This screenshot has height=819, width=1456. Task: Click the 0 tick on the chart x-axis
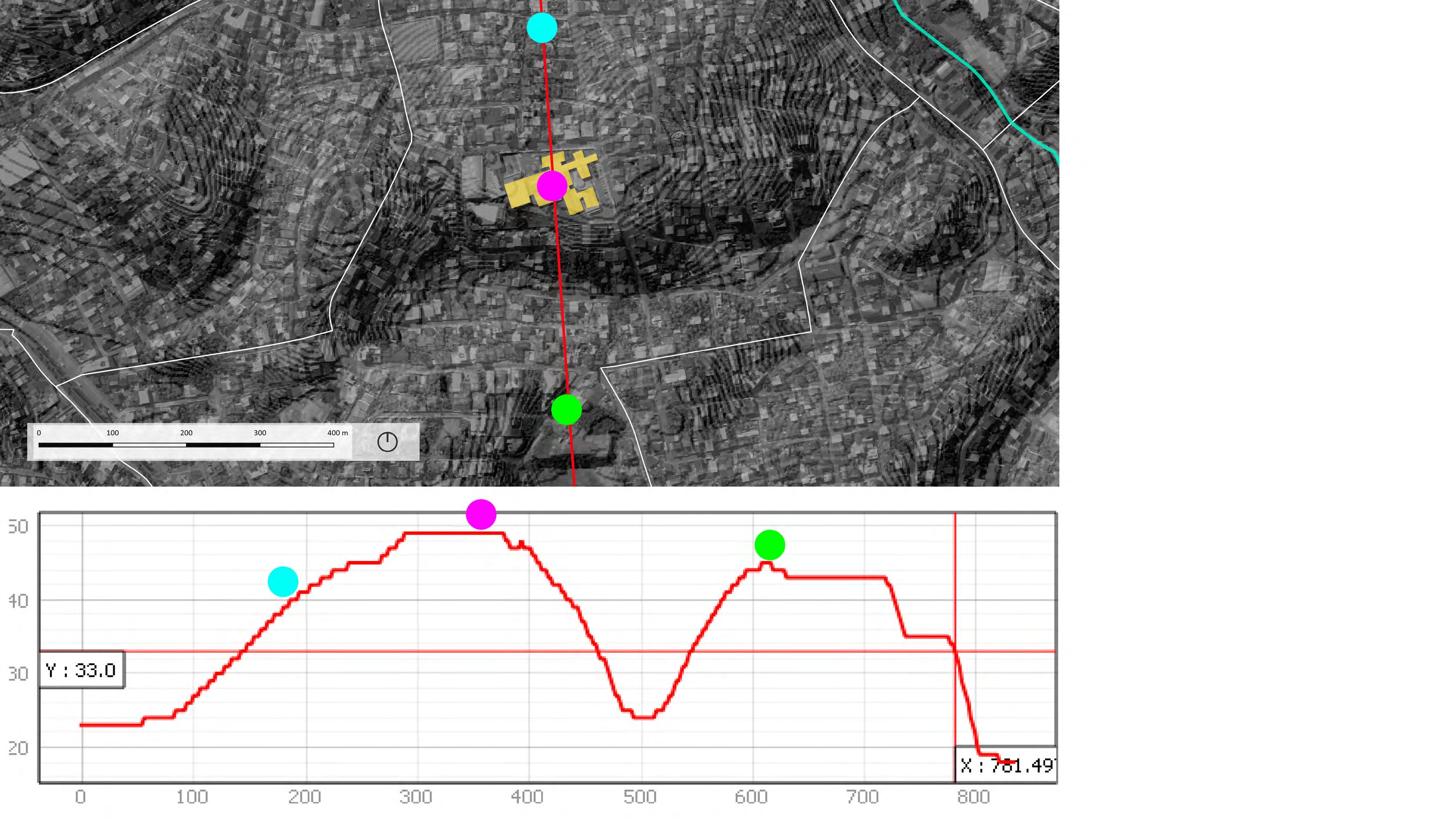click(81, 797)
